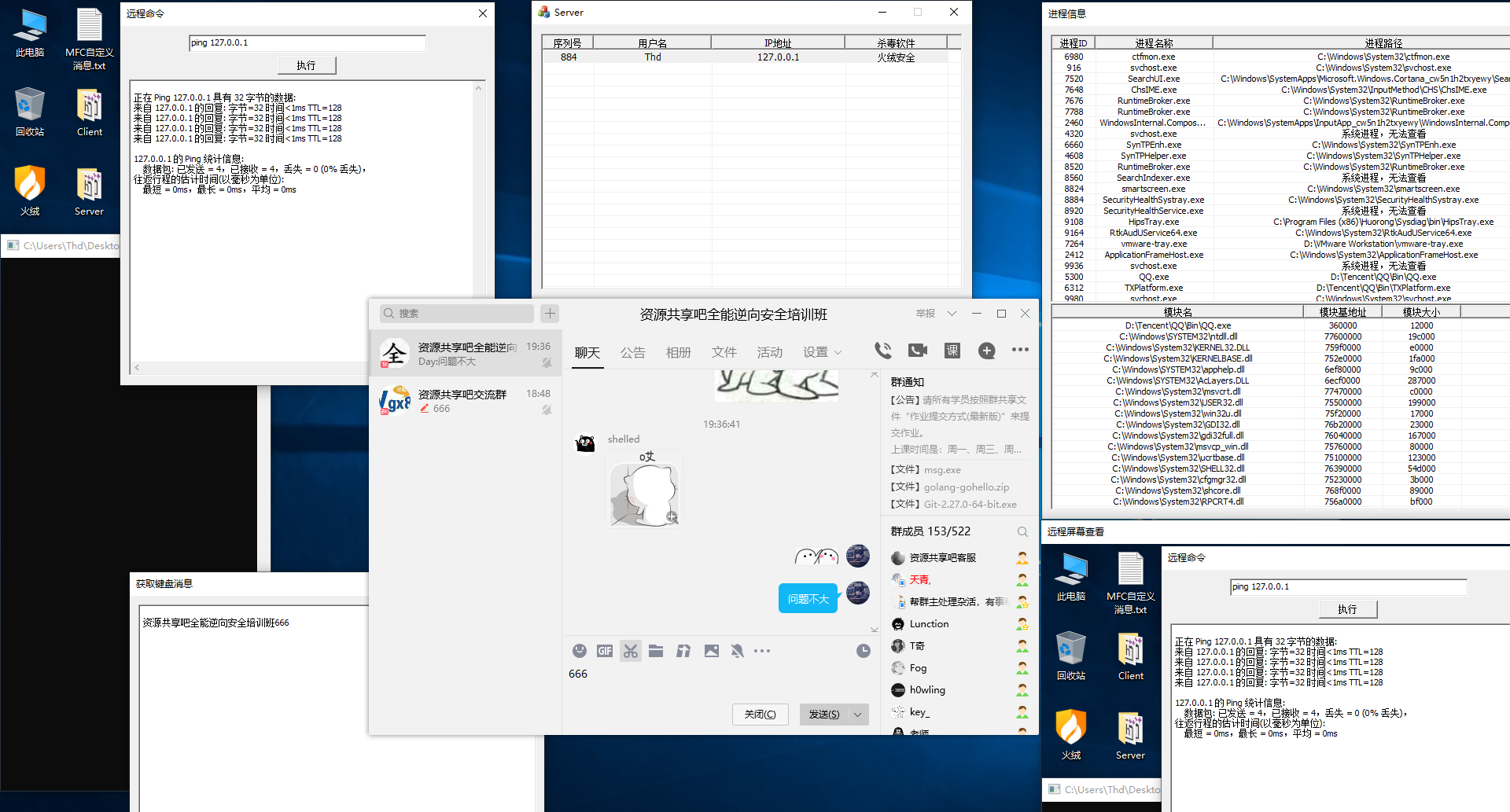
Task: Click the ping 127.0.0.1 command input field
Action: click(308, 43)
